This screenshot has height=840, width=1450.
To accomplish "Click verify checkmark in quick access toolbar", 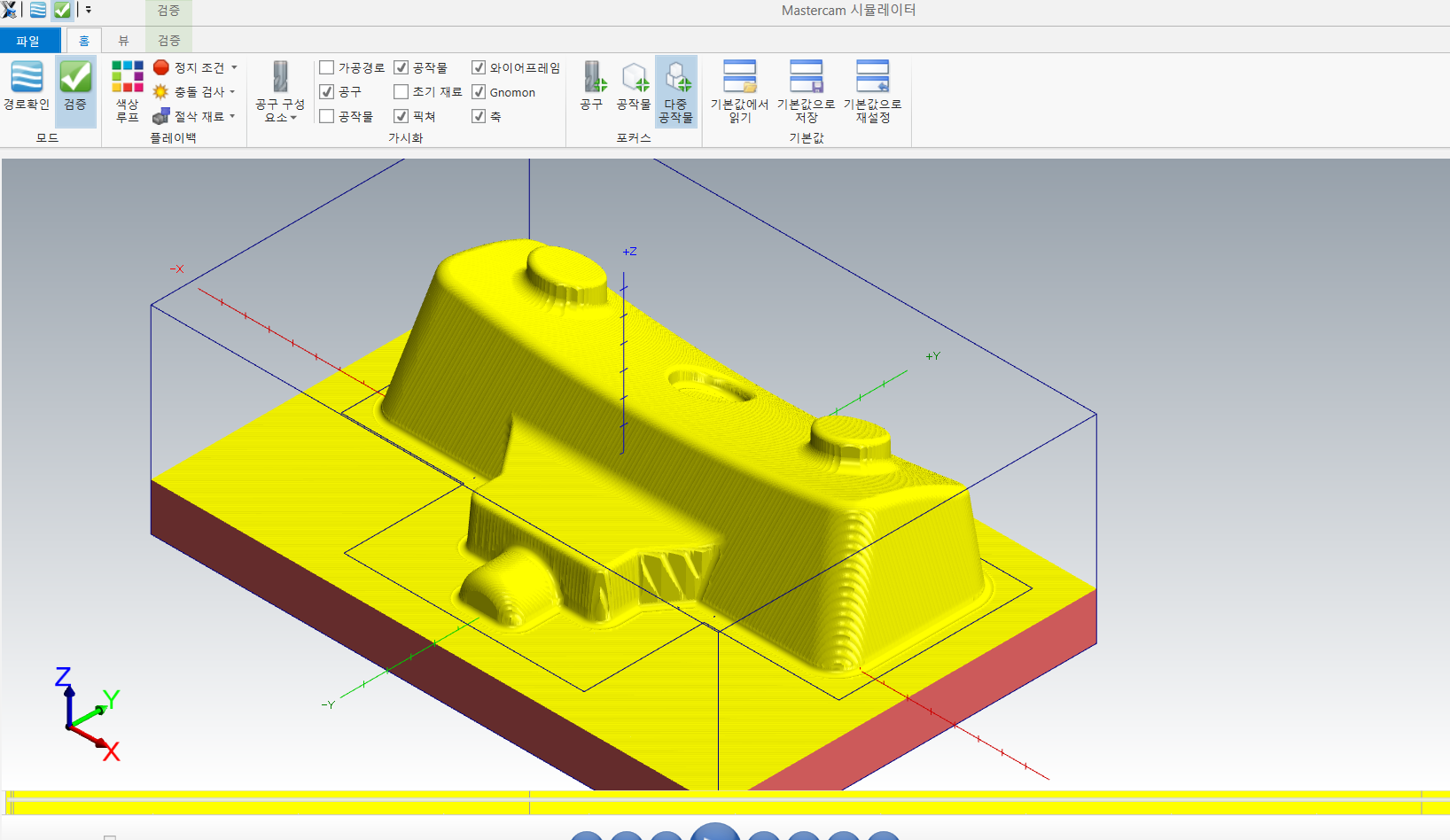I will pyautogui.click(x=62, y=10).
